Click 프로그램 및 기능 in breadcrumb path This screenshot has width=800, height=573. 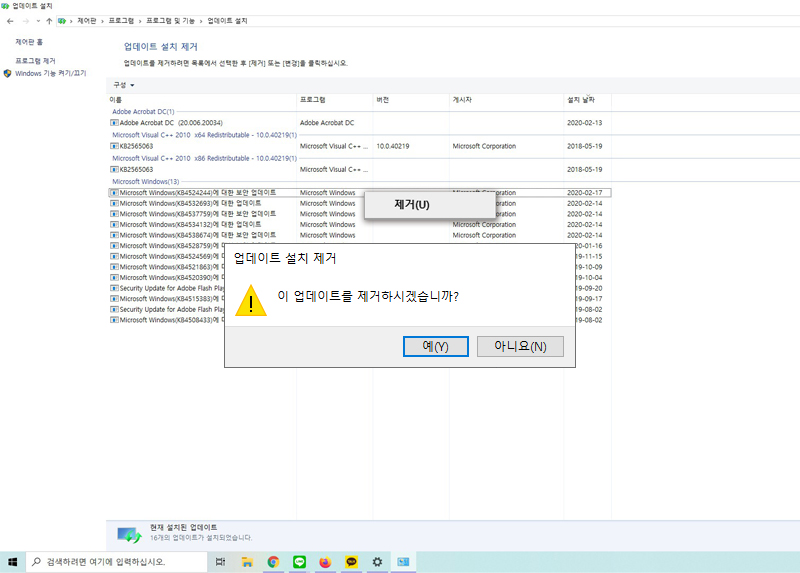[x=171, y=21]
